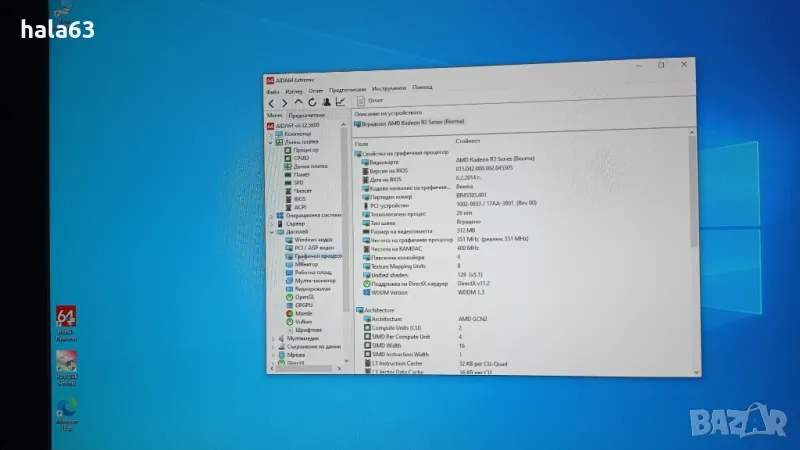Click the Forward navigation arrow in toolbar
This screenshot has width=800, height=450.
click(x=284, y=103)
